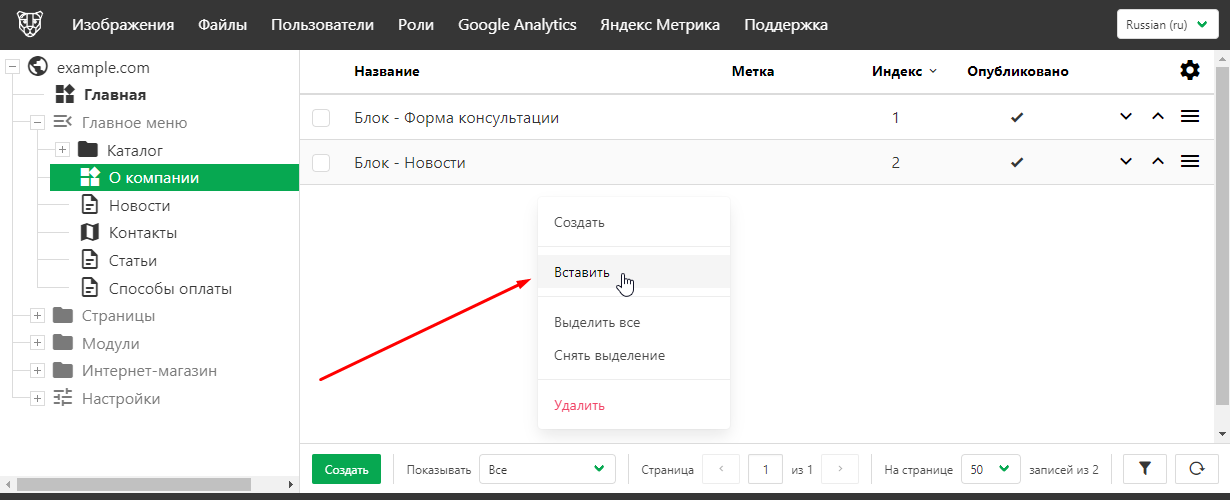
Task: Select 'Вставить' from the context menu
Action: point(582,272)
